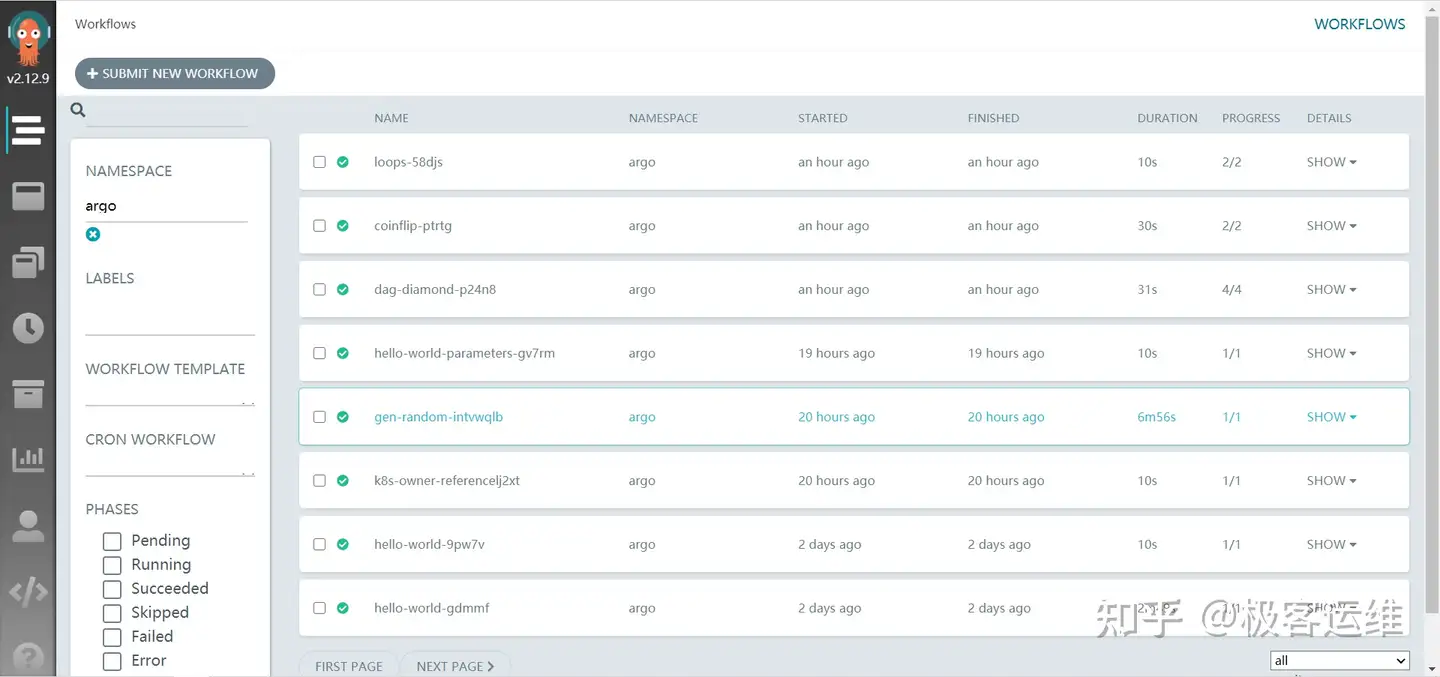
Task: Open the Workflows list sidebar icon
Action: (x=28, y=130)
